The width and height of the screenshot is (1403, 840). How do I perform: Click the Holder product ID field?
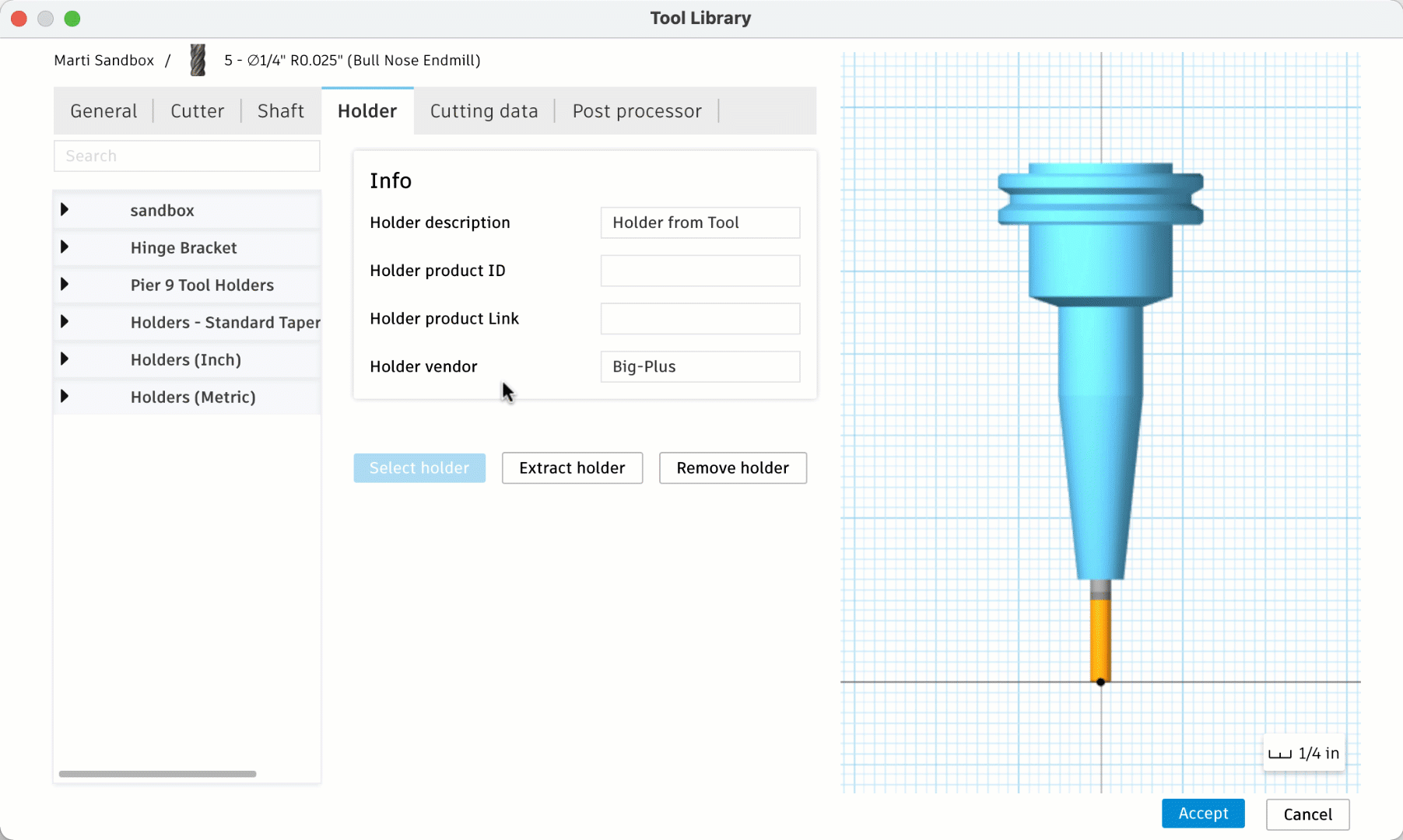pos(700,271)
